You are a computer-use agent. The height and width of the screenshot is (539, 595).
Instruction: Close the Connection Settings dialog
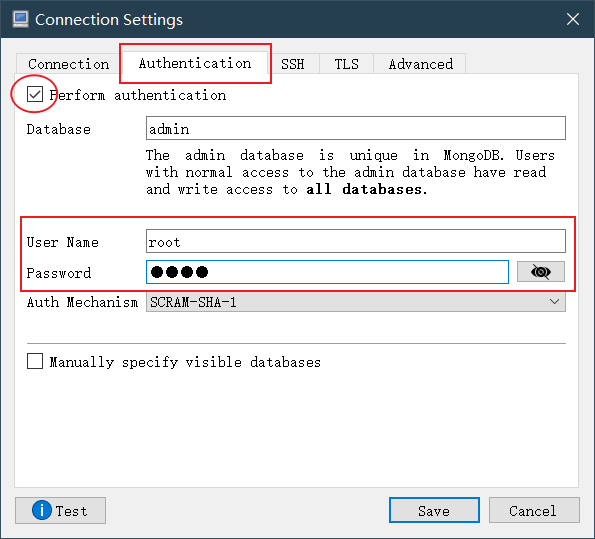tap(573, 19)
